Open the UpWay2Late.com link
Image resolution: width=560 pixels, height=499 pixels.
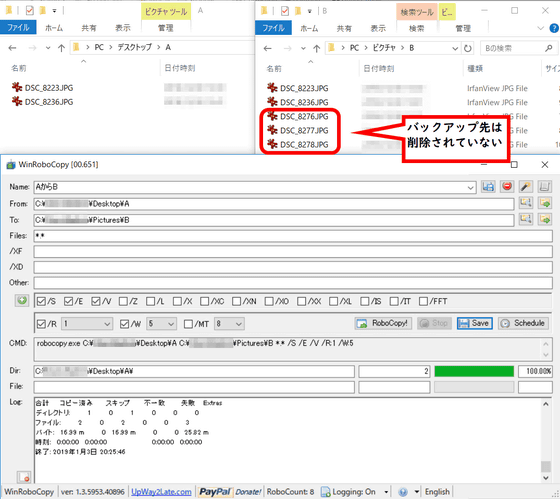coord(161,492)
